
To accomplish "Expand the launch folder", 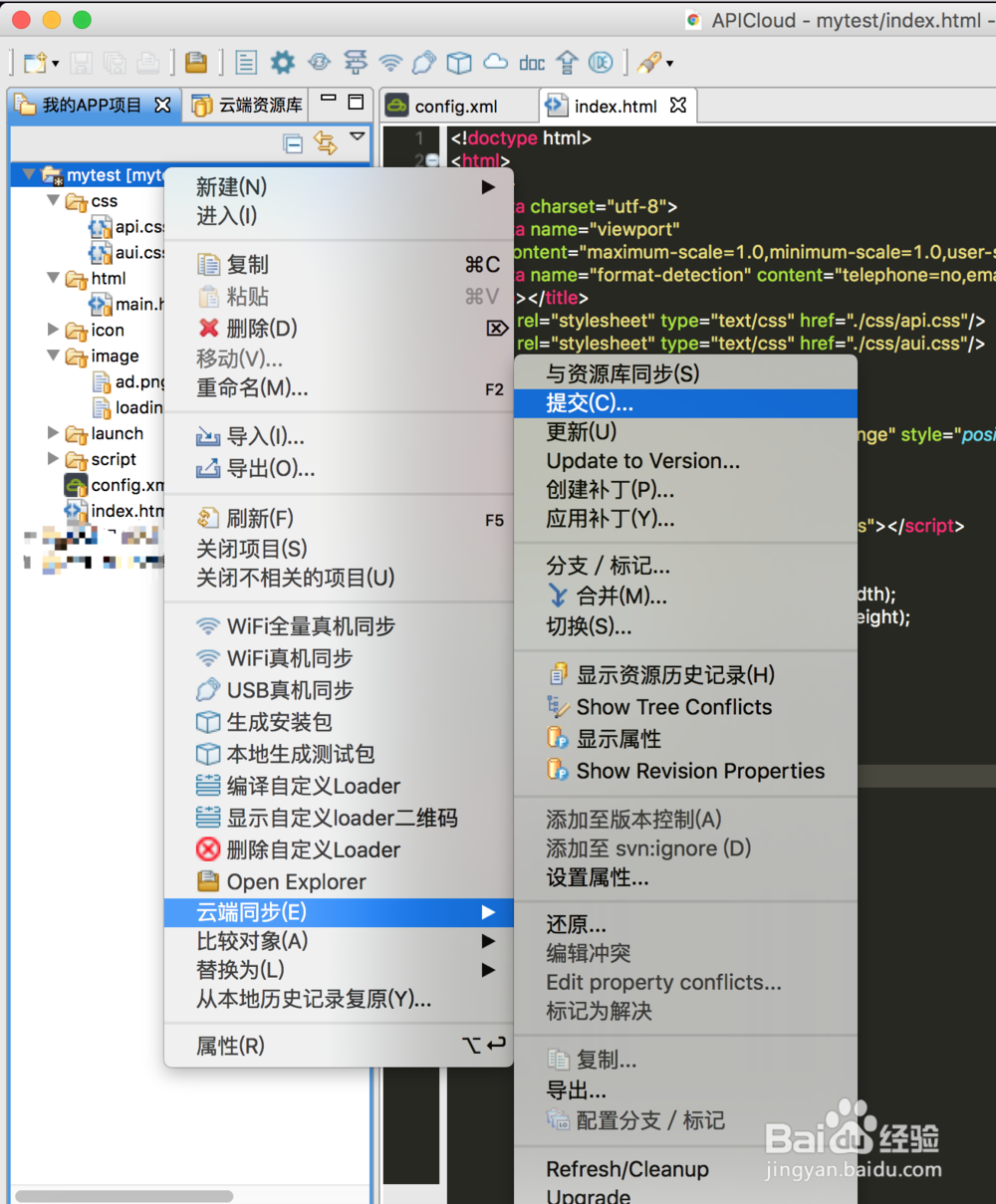I will click(53, 433).
